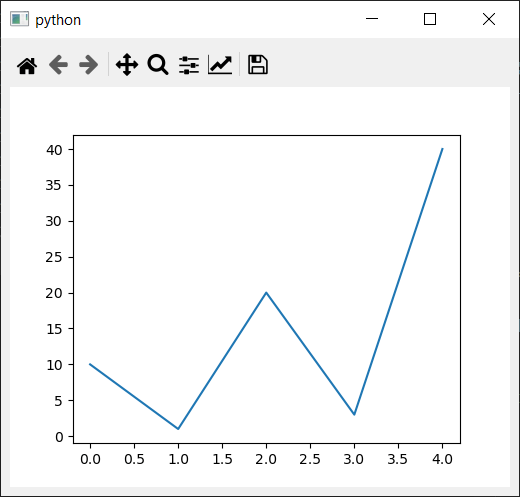
Task: Save the figure with floppy disk icon
Action: (x=257, y=64)
